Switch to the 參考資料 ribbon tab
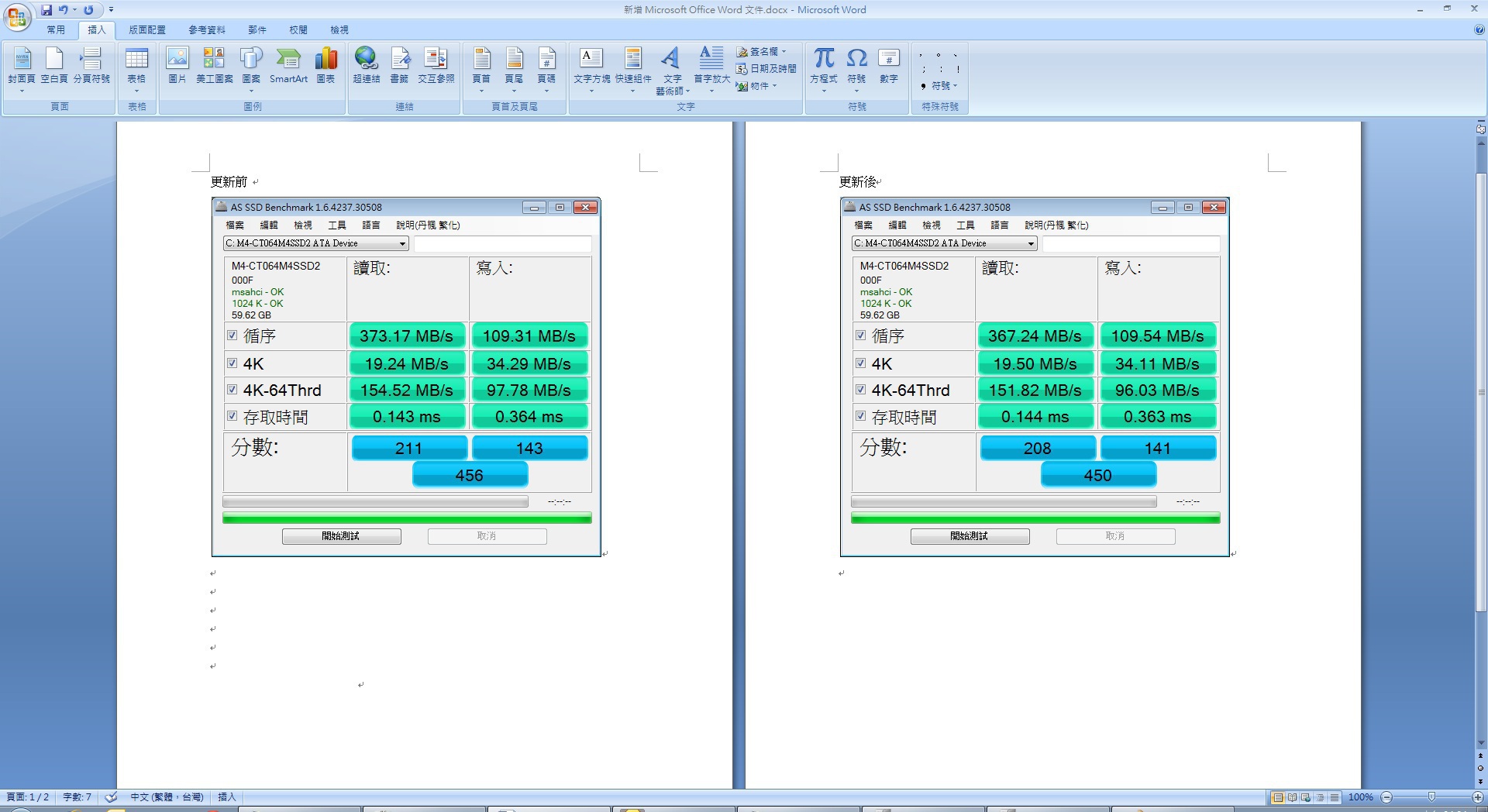1488x812 pixels. tap(207, 30)
